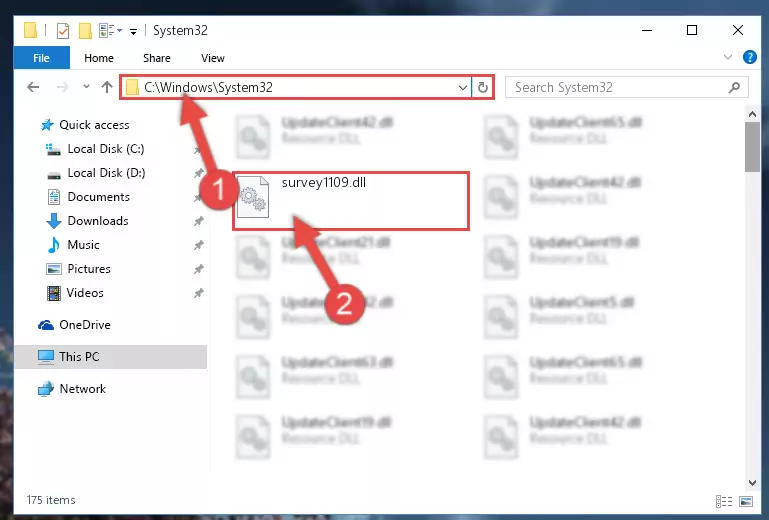Click the pin icon beside Local Disk (D:)

(x=198, y=173)
